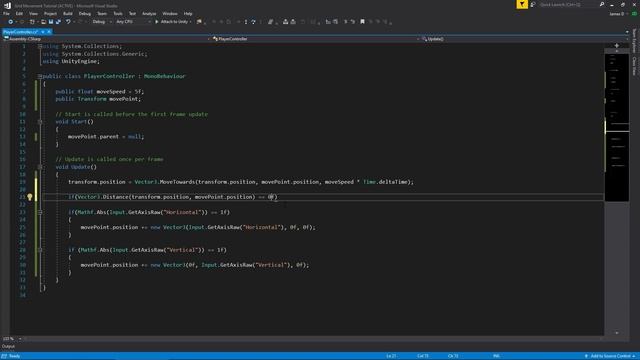Collapse the Start() method block

click(40, 122)
